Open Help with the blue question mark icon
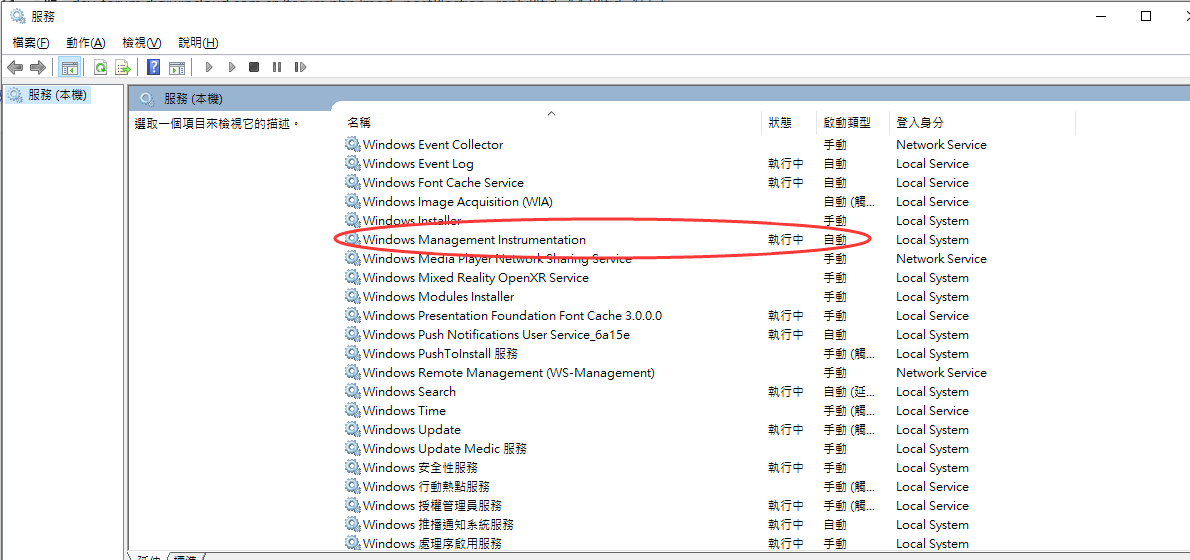 click(153, 67)
